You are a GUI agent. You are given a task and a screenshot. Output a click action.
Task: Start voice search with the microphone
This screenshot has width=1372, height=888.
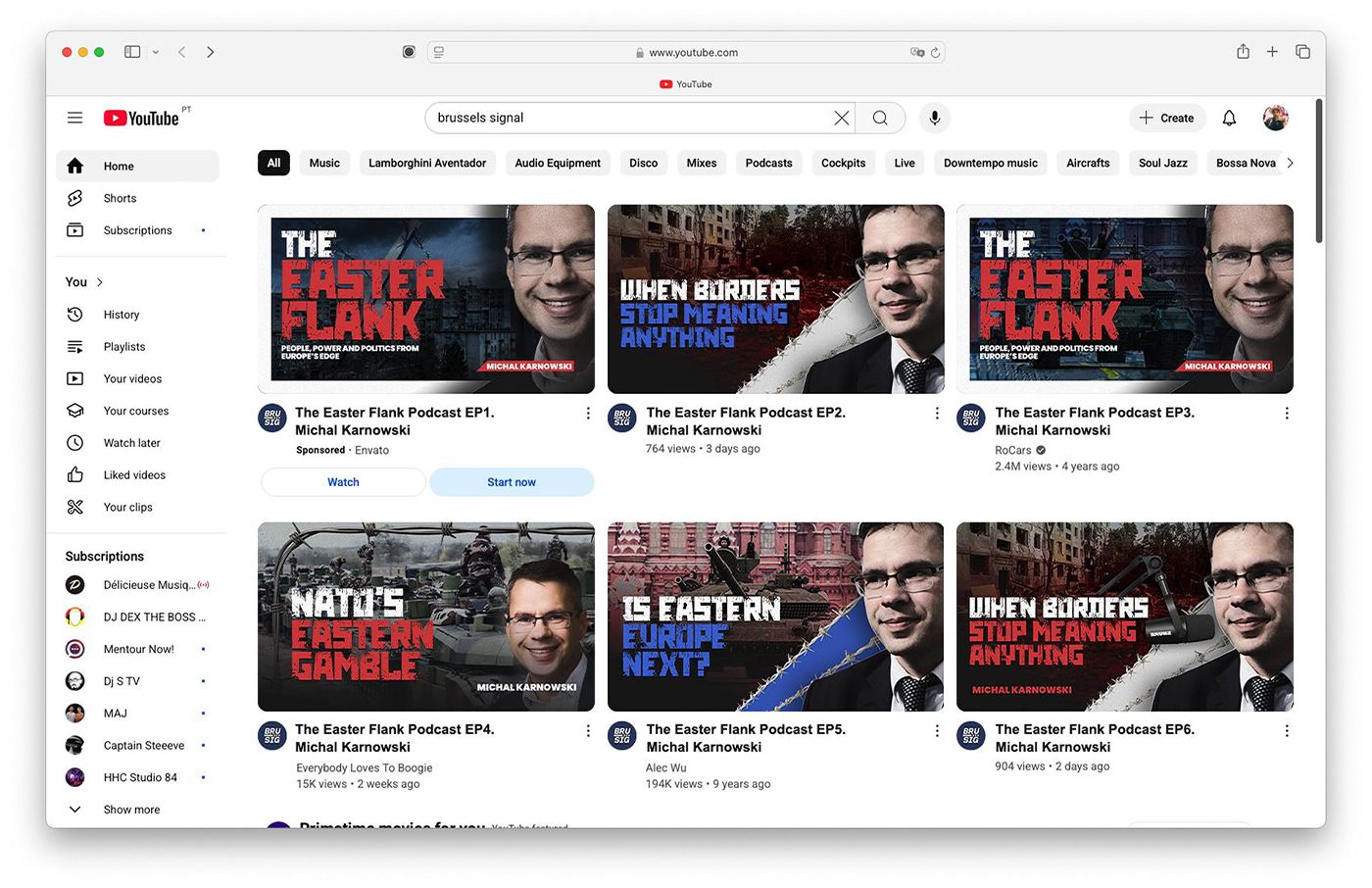(935, 118)
